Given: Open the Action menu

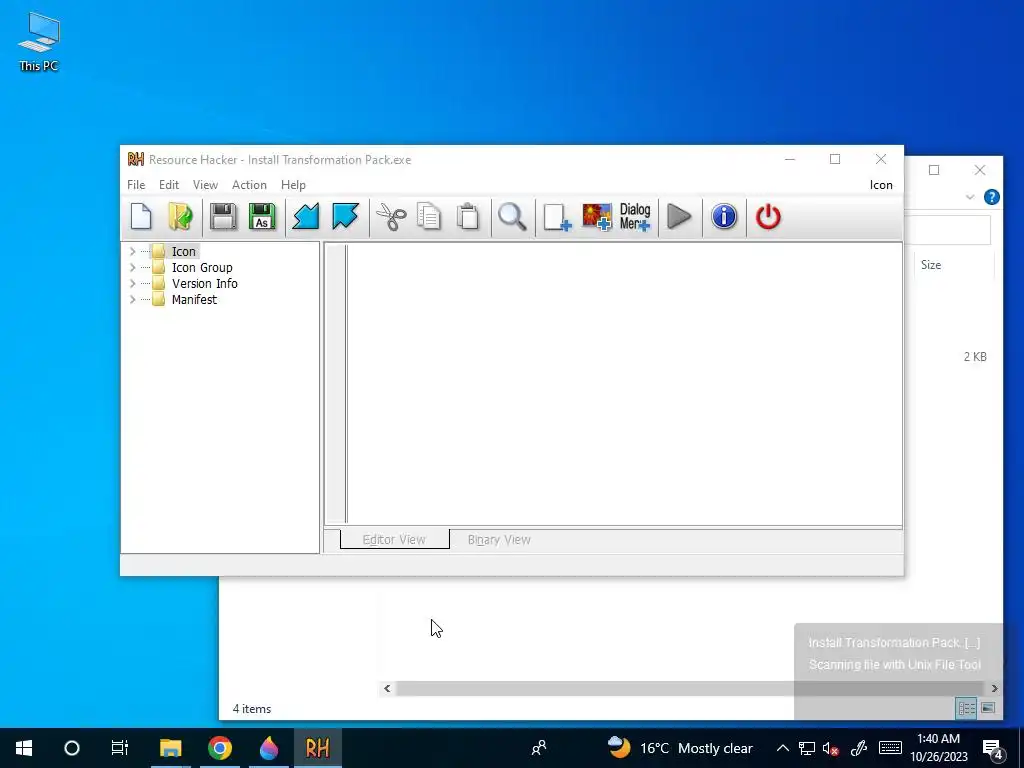Looking at the screenshot, I should (x=249, y=185).
